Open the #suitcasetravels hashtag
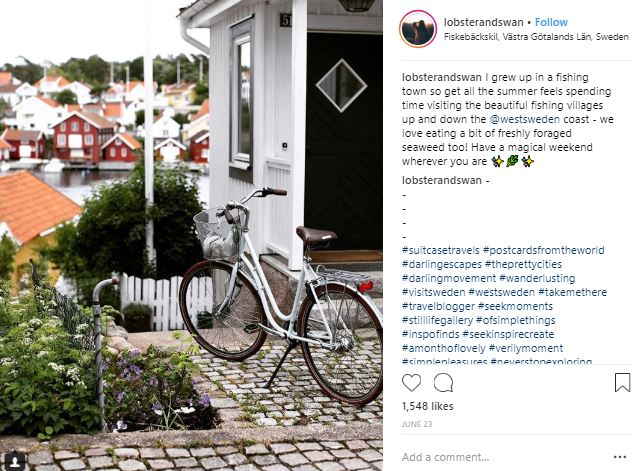 tap(440, 250)
